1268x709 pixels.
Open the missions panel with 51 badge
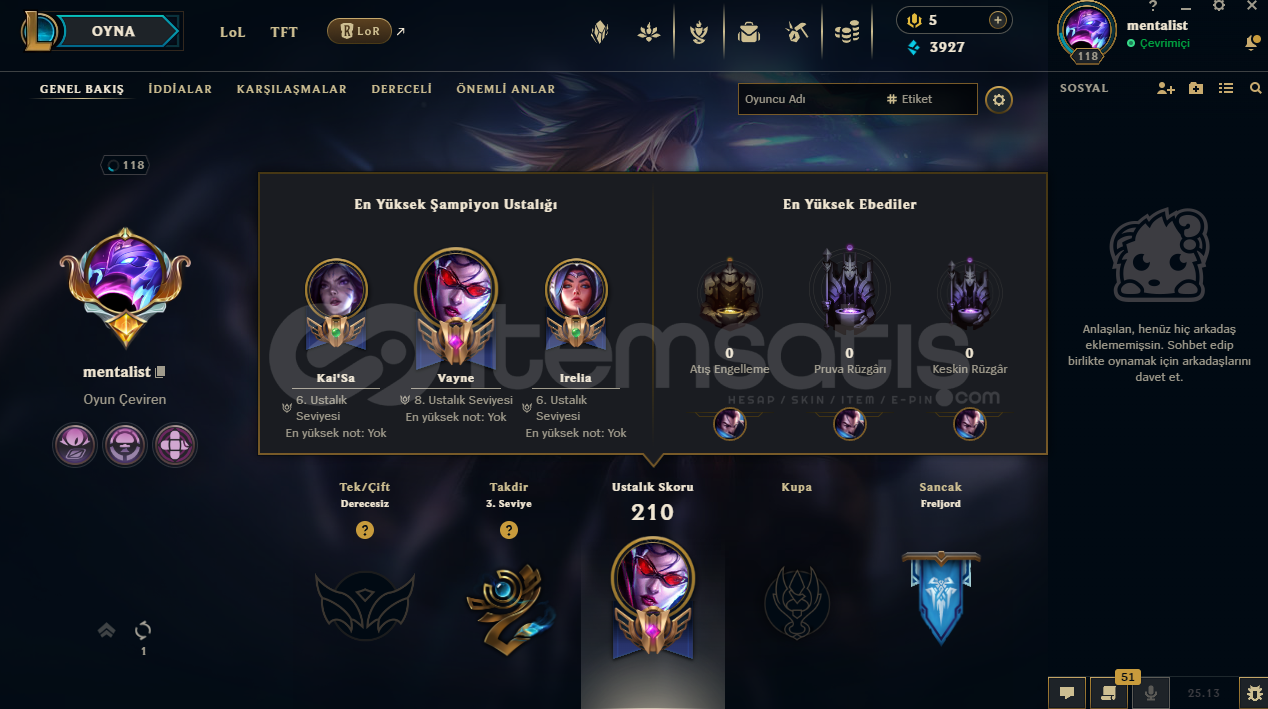[1108, 692]
